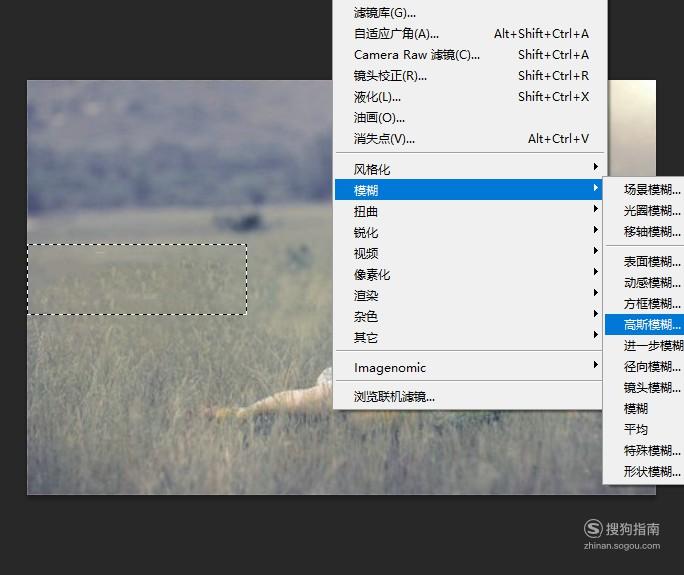Select 光圈模糊... iris blur
Viewport: 684px width, 575px height.
tap(644, 210)
